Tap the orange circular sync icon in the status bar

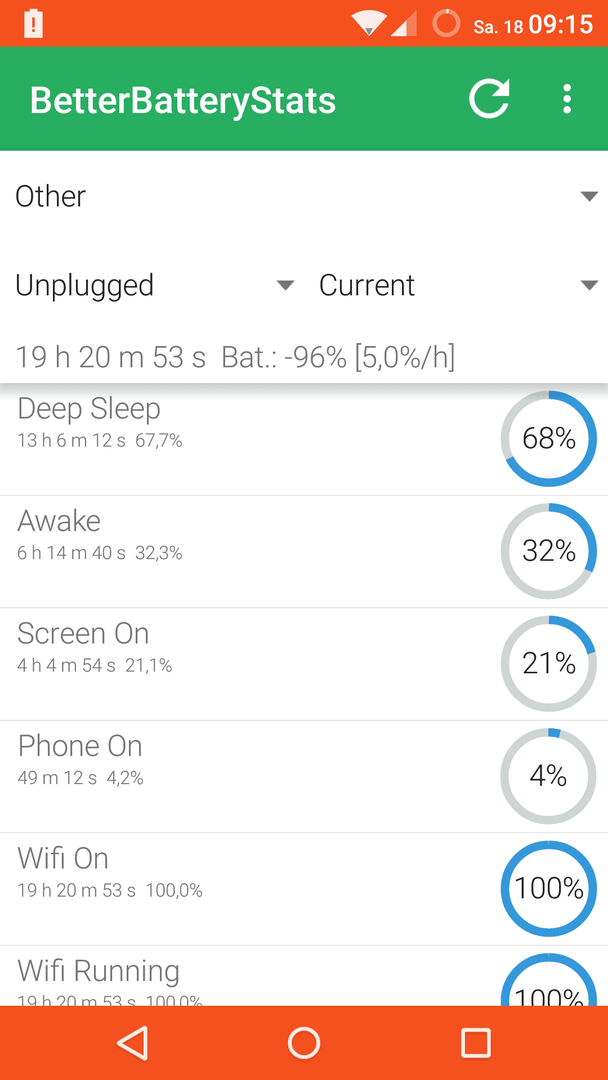point(445,23)
